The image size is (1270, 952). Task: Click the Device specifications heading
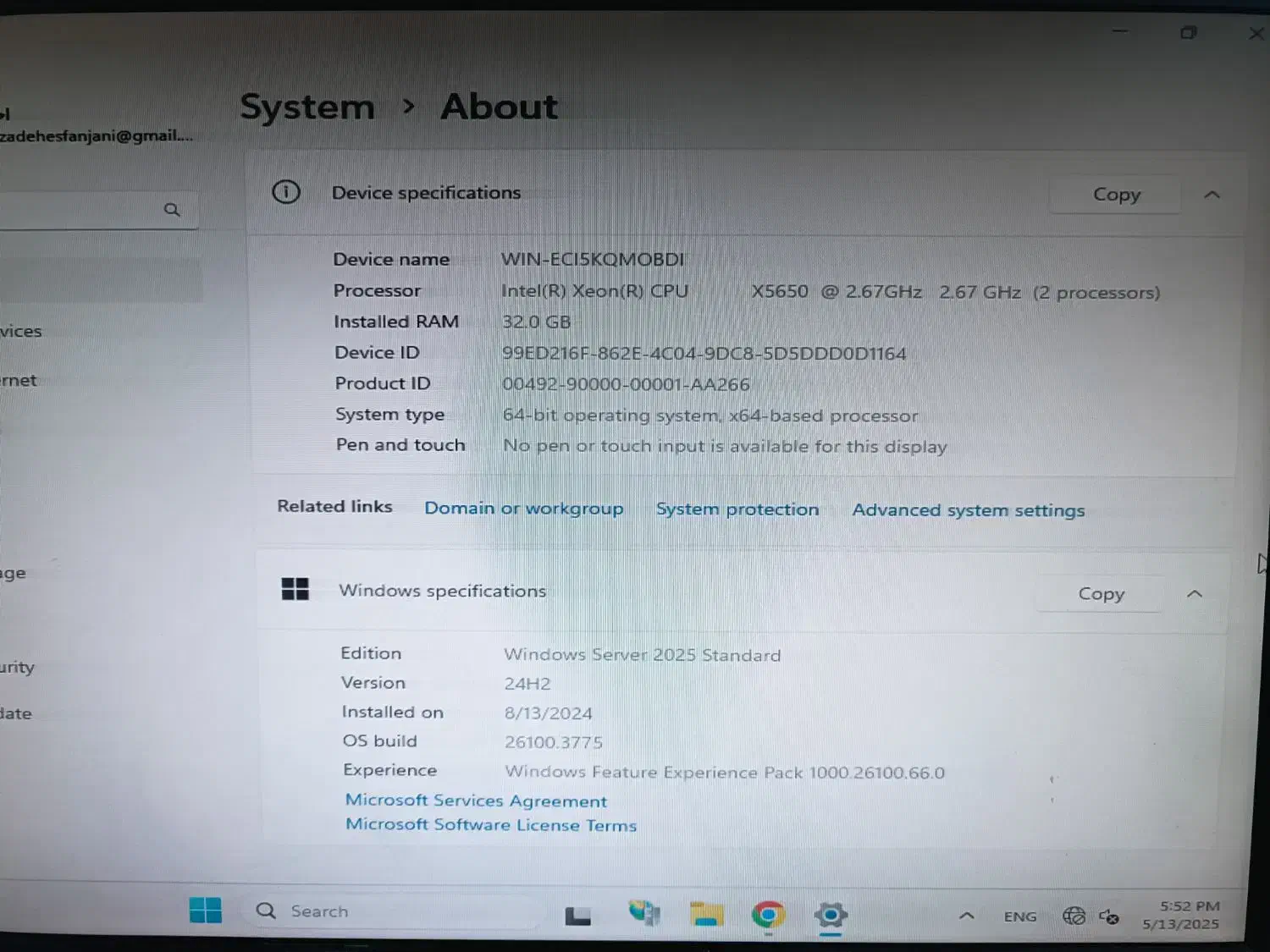(426, 193)
